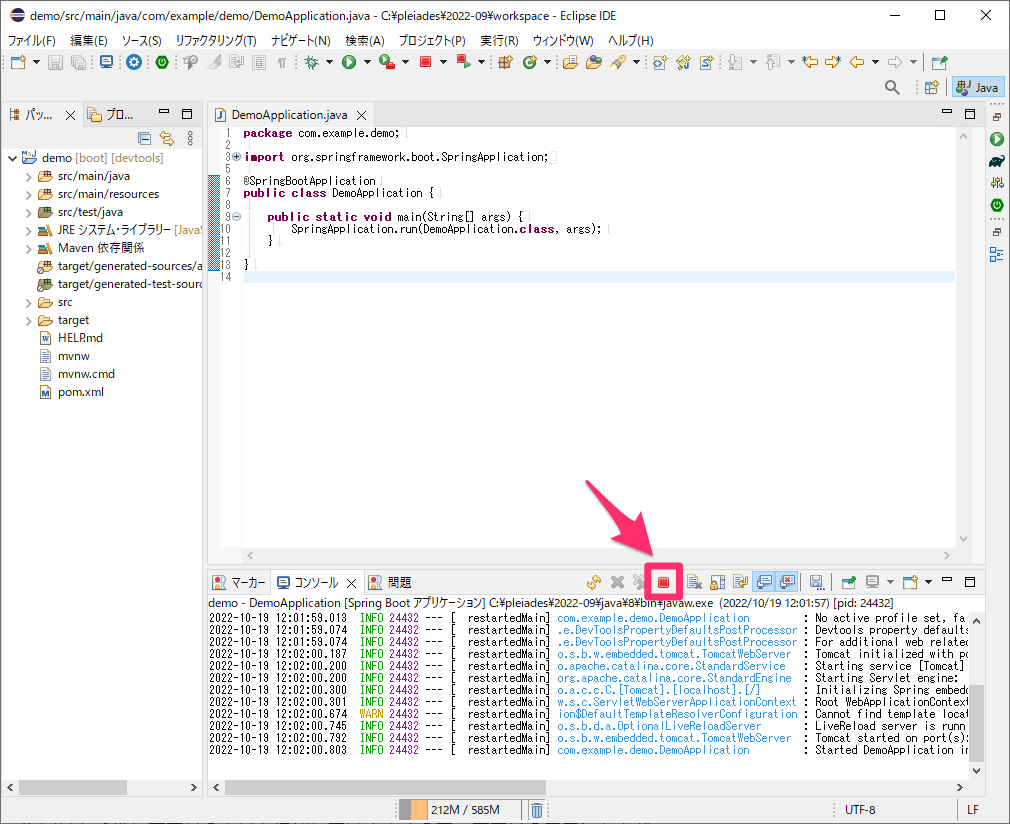
Task: Collapse the demo project tree
Action: [12, 158]
